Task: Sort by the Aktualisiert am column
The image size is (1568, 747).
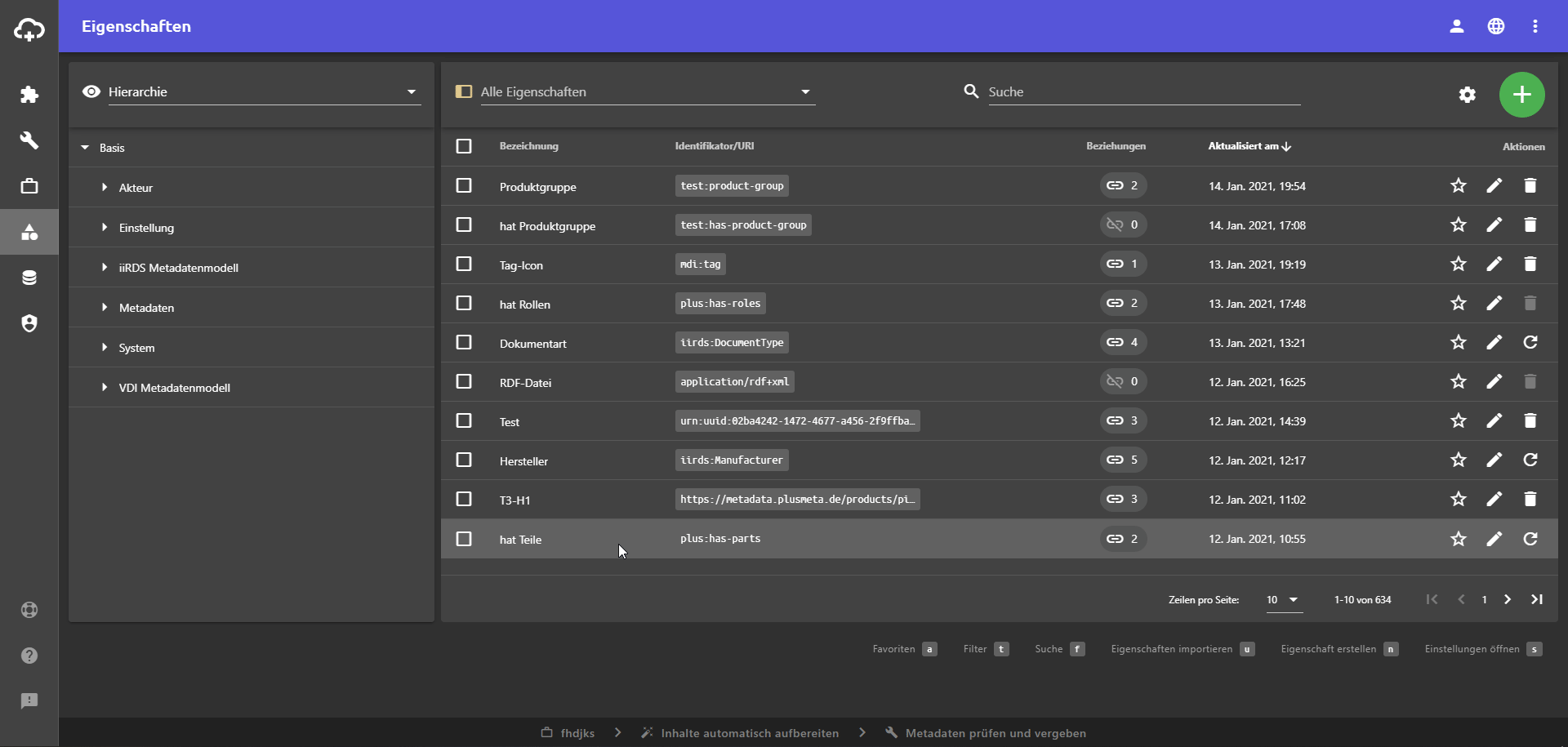Action: point(1249,146)
